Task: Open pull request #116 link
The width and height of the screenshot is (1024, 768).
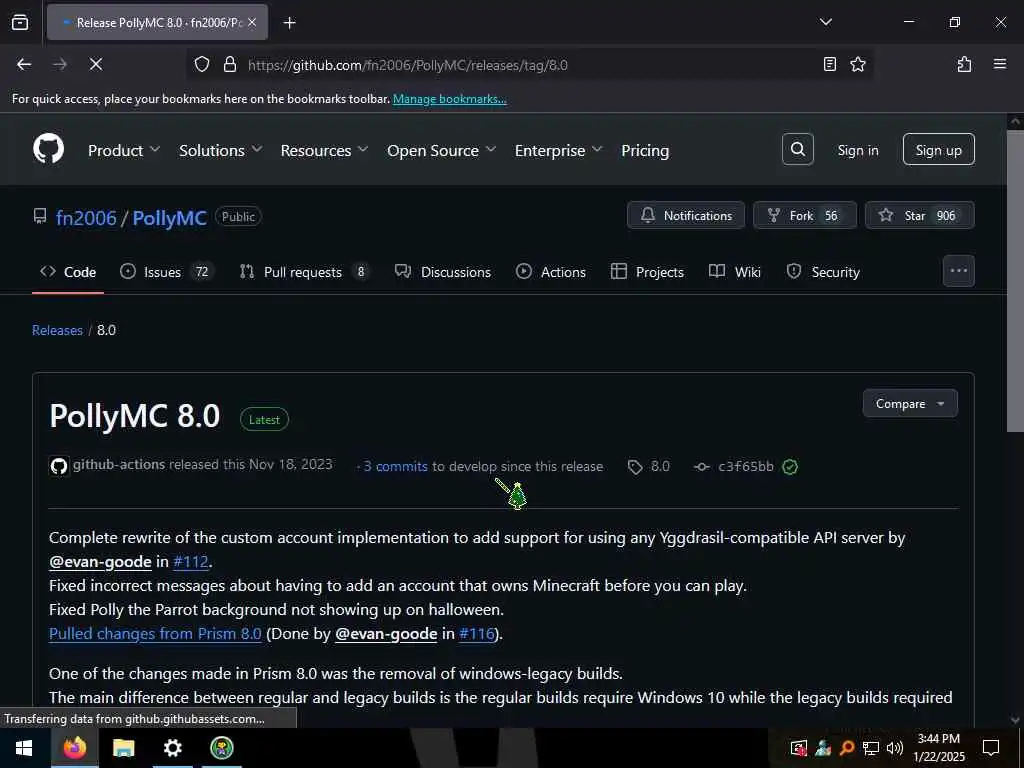Action: click(x=477, y=633)
